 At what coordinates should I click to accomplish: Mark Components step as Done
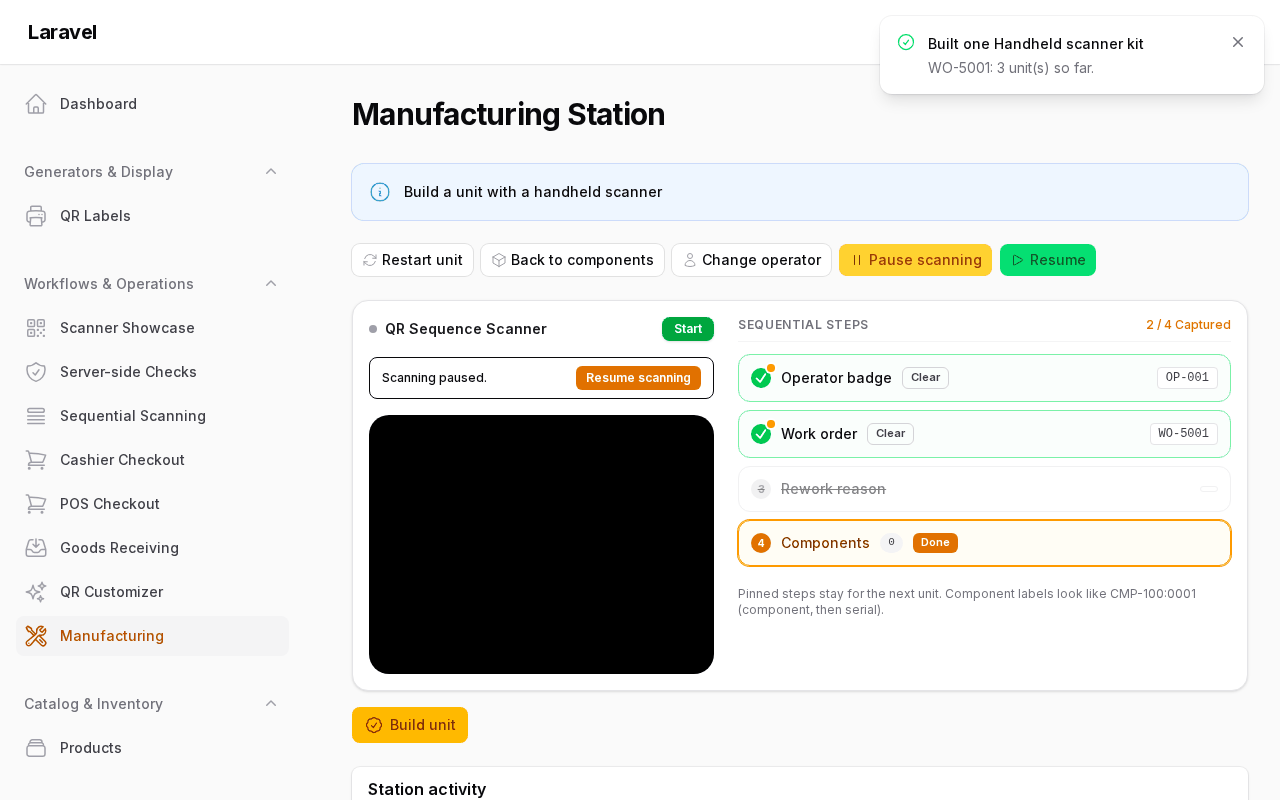(x=935, y=543)
